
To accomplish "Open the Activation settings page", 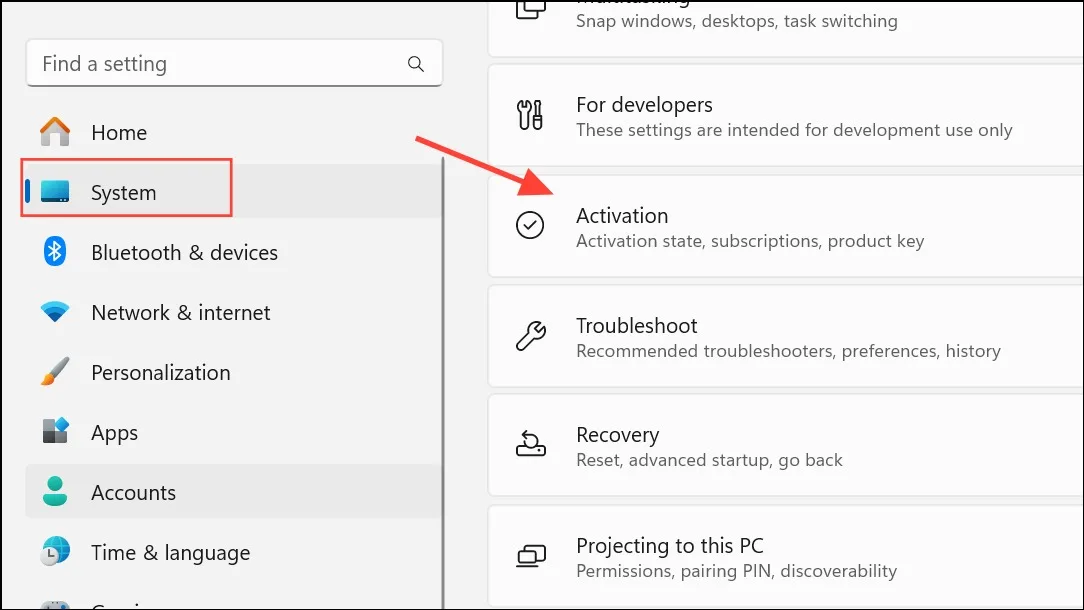I will click(786, 226).
